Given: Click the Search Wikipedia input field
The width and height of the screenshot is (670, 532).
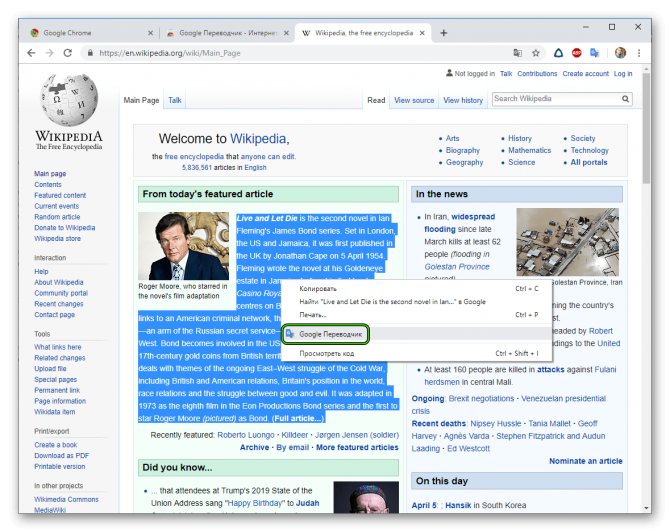Looking at the screenshot, I should click(555, 99).
